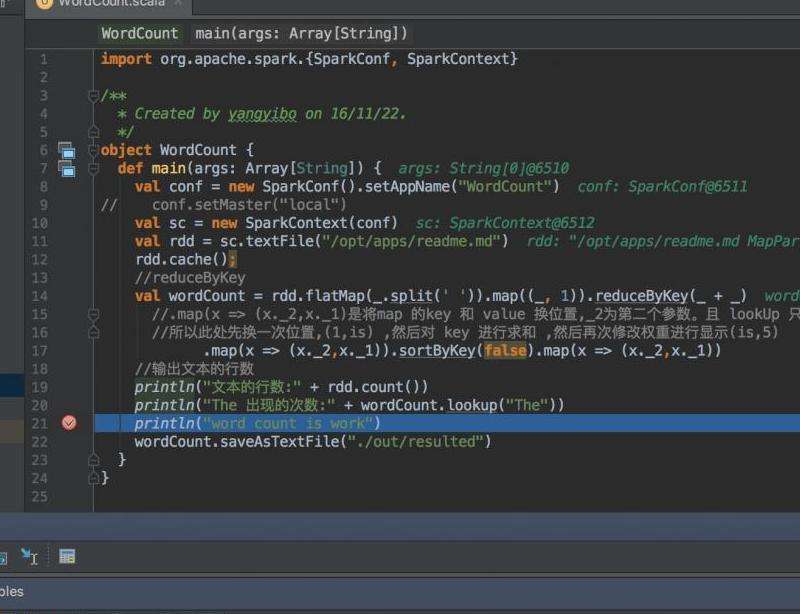Viewport: 800px width, 614px height.
Task: Fold the comment block starting at line 15
Action: [94, 314]
